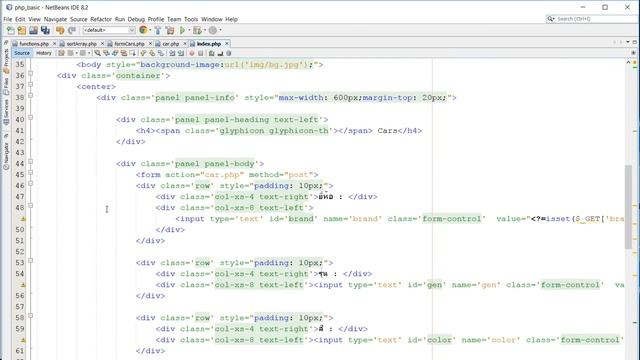Click the Clean and Build Project icon
This screenshot has width=640, height=360.
click(x=170, y=30)
